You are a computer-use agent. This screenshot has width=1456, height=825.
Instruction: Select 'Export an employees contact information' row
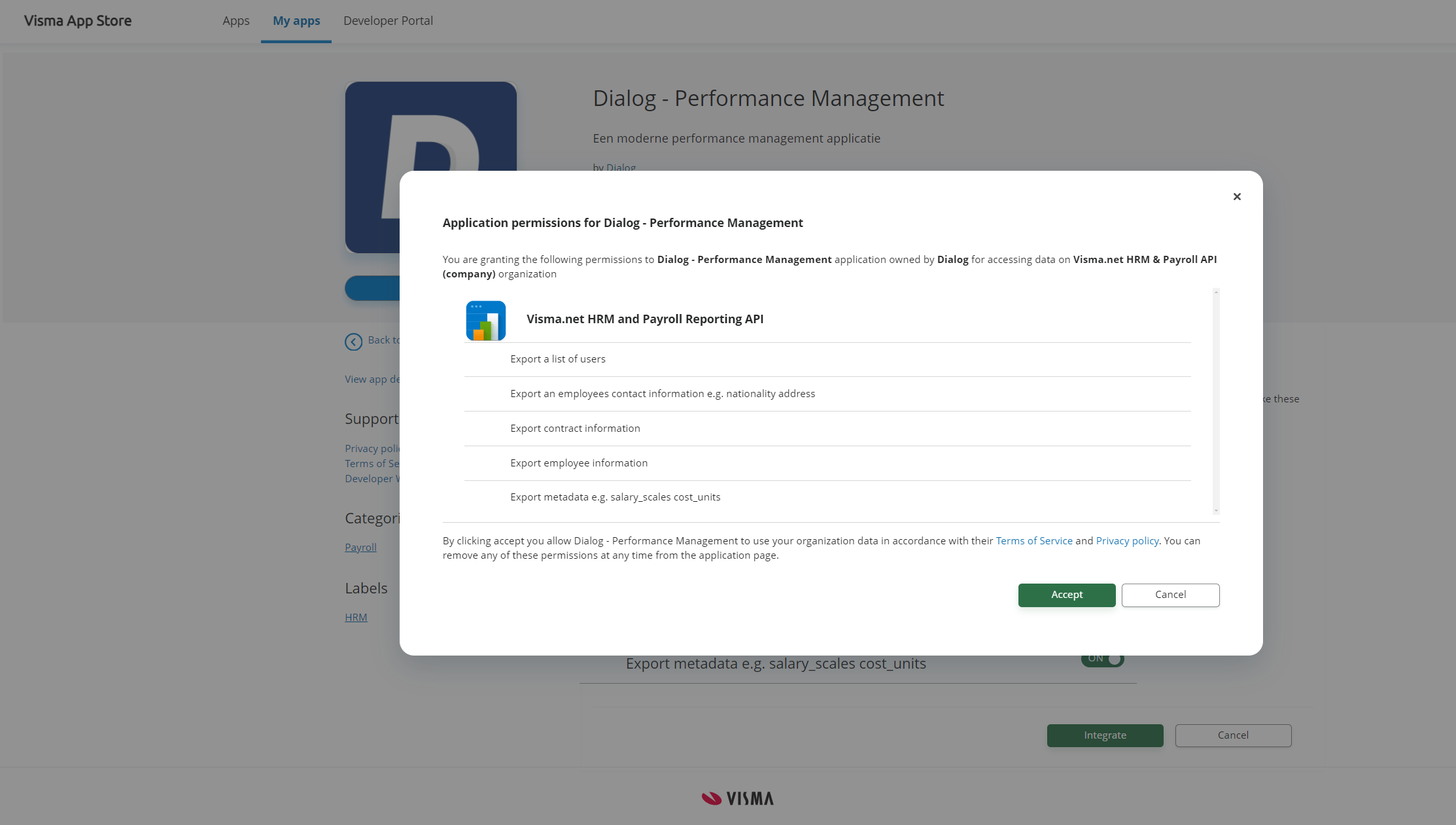(x=827, y=394)
